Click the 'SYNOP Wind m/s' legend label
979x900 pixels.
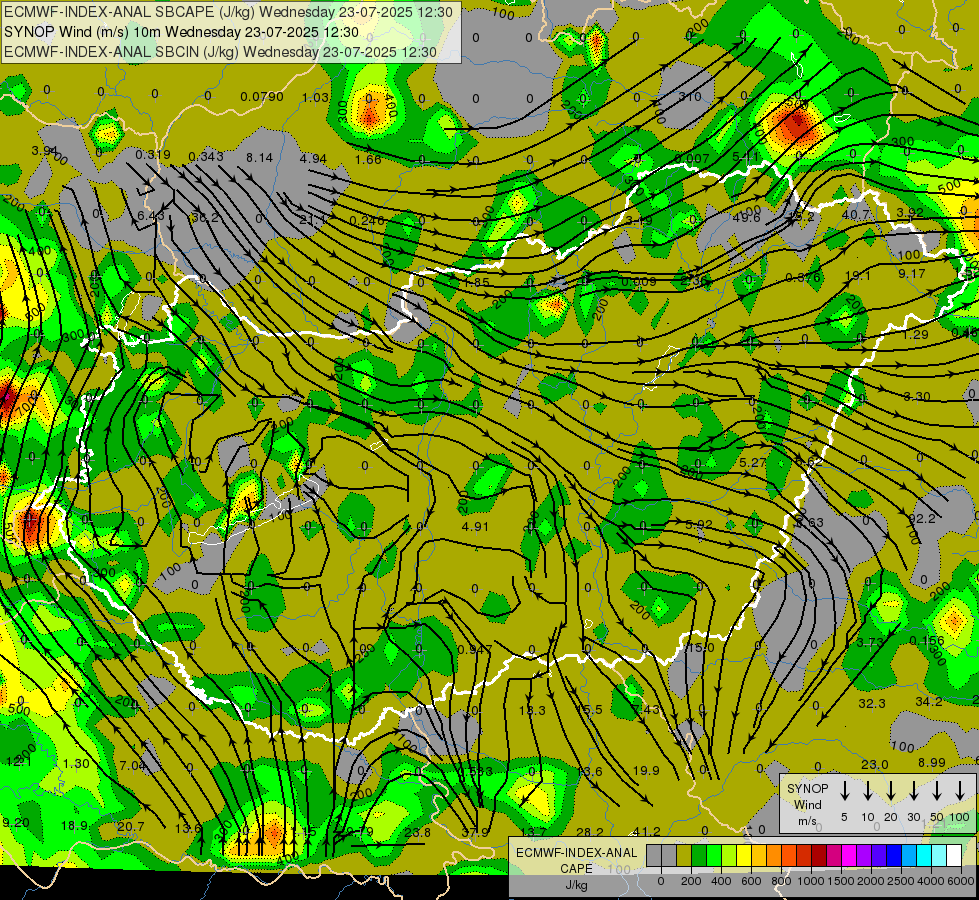point(807,804)
